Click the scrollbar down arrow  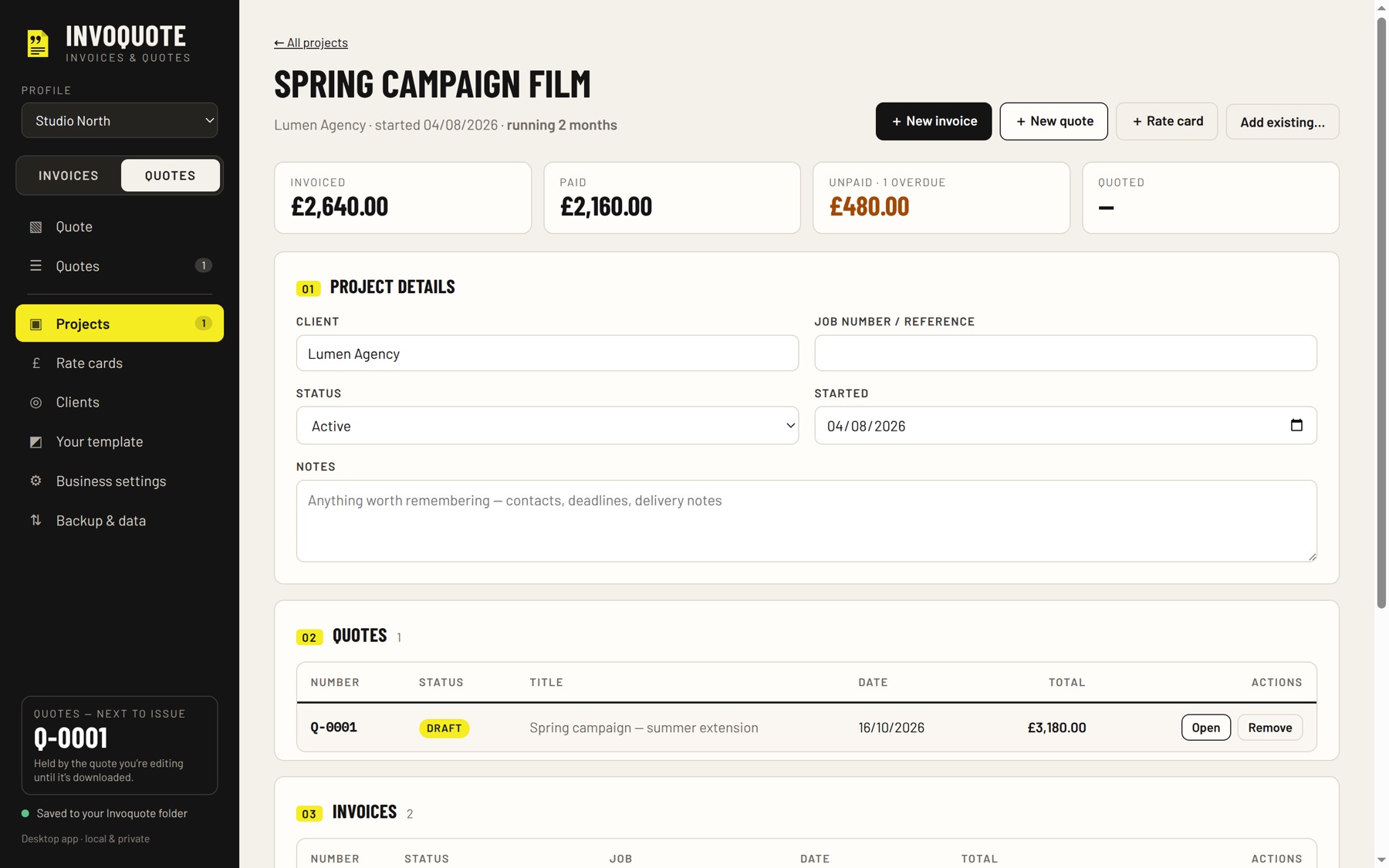pos(1381,860)
